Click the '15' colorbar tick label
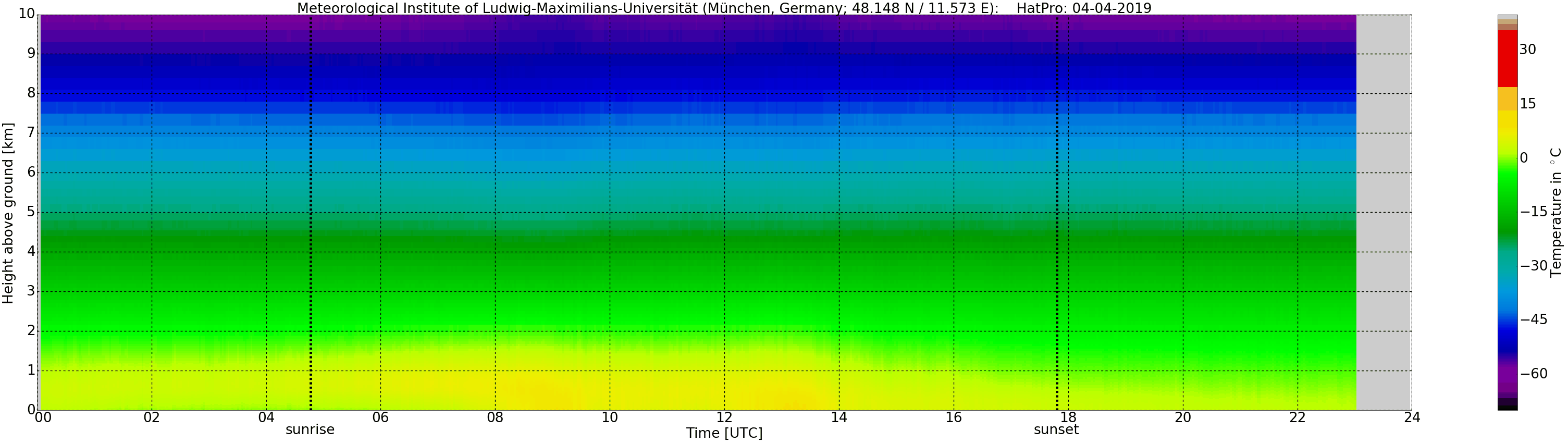Screen dimensions: 1568x443 pyautogui.click(x=1528, y=104)
